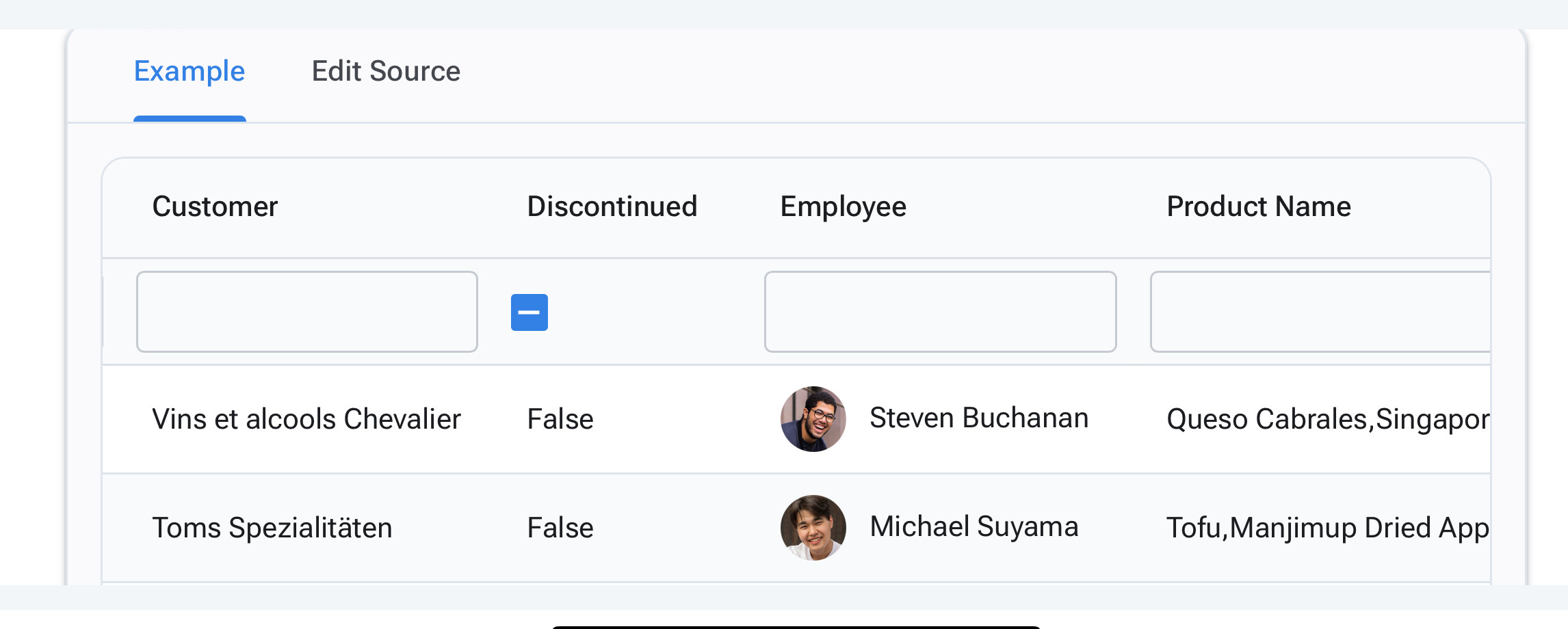Image resolution: width=1568 pixels, height=629 pixels.
Task: Sort by the Discontinued column header
Action: tap(612, 206)
